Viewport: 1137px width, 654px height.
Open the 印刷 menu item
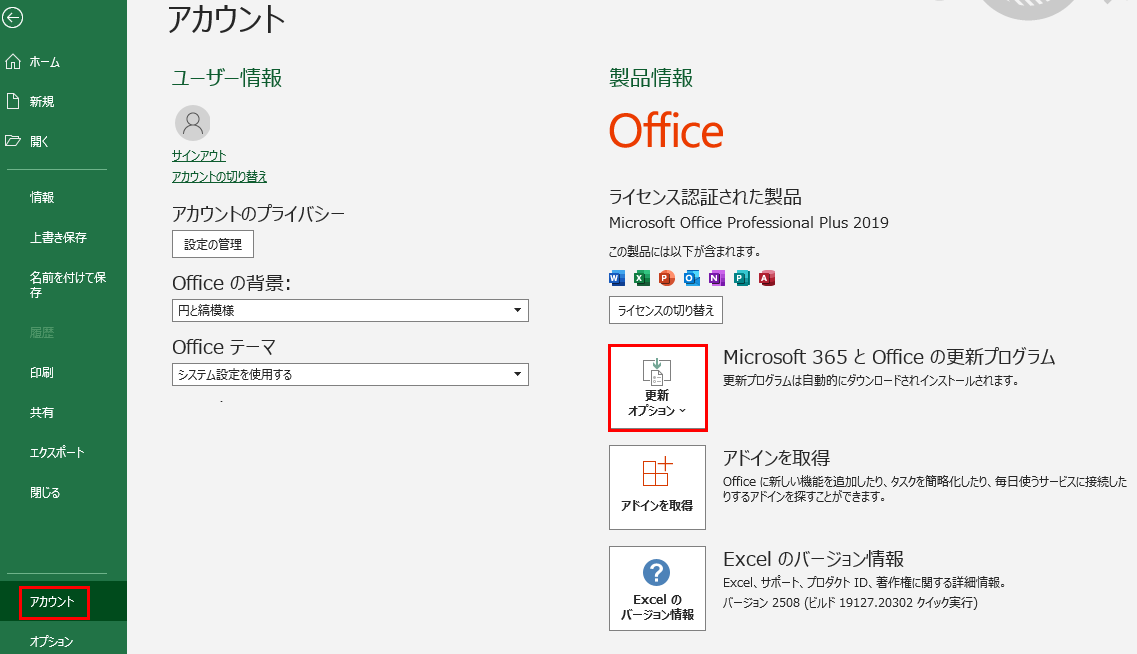pyautogui.click(x=42, y=373)
